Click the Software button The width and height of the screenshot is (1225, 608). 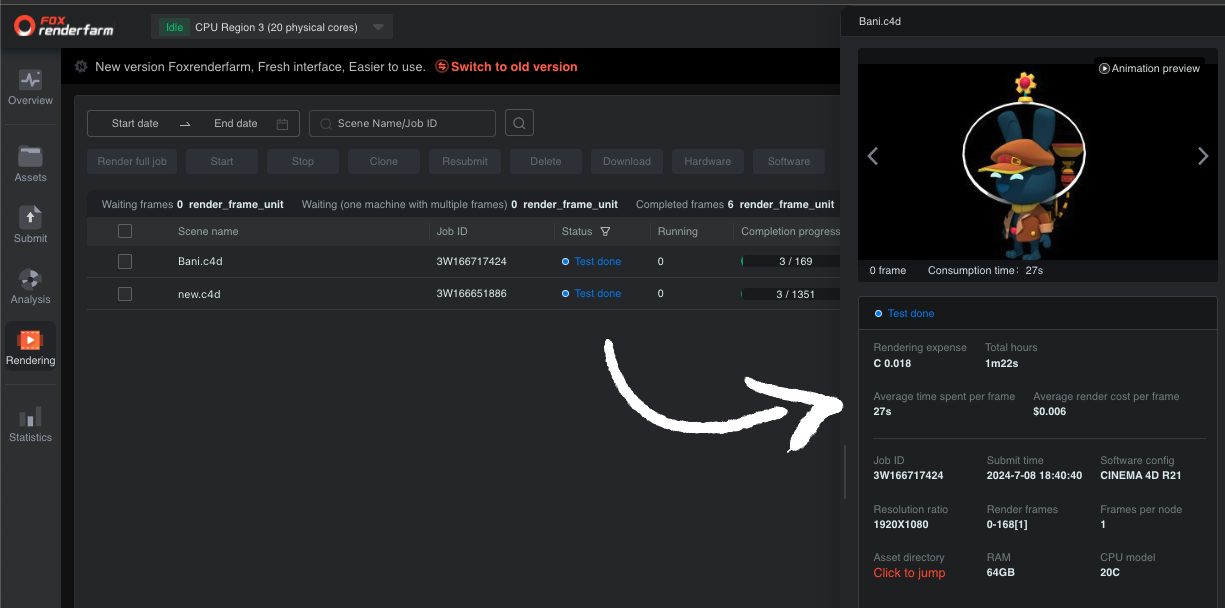tap(789, 161)
